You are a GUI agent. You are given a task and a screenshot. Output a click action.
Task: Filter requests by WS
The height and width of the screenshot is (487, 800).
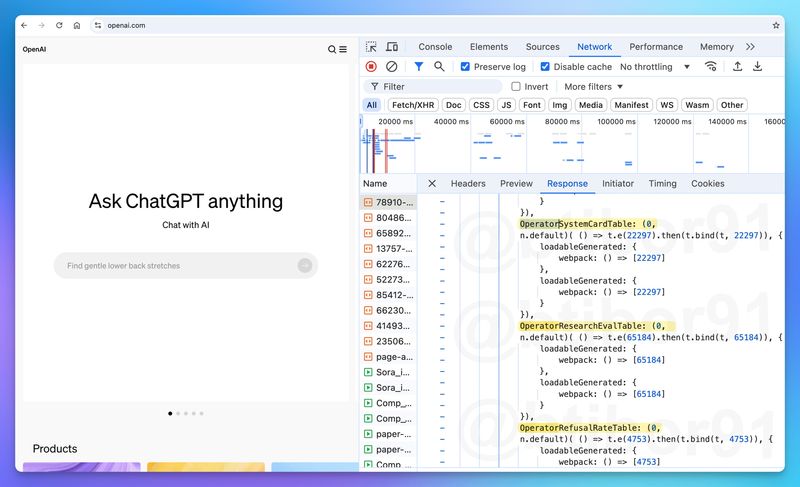[x=666, y=105]
